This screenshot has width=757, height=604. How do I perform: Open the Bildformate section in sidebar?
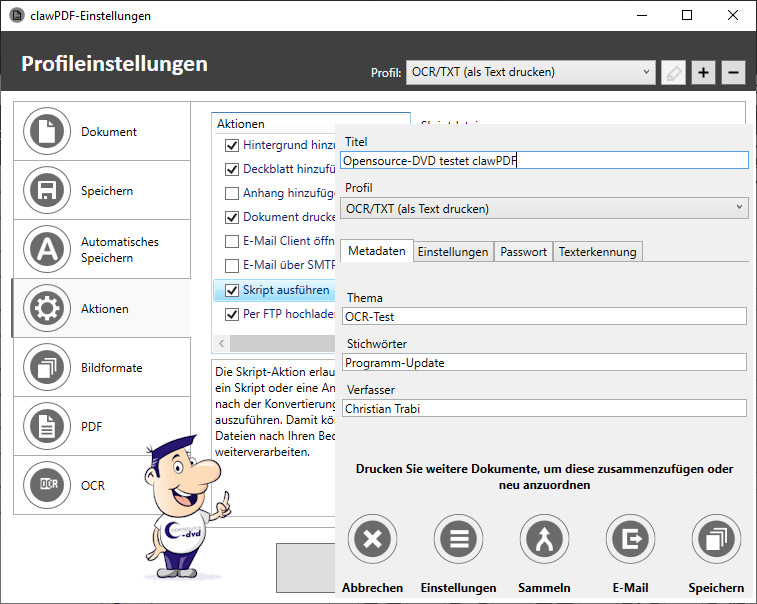coord(101,368)
